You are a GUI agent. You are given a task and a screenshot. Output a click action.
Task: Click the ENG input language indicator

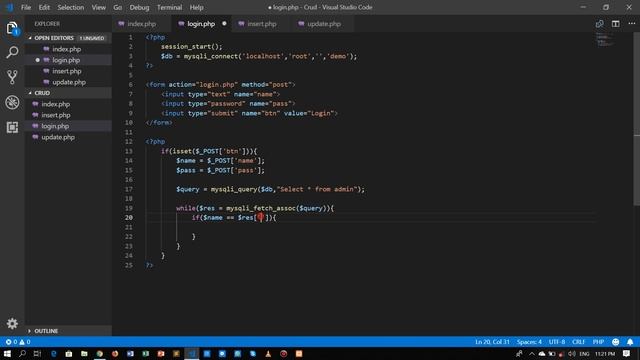pyautogui.click(x=584, y=353)
